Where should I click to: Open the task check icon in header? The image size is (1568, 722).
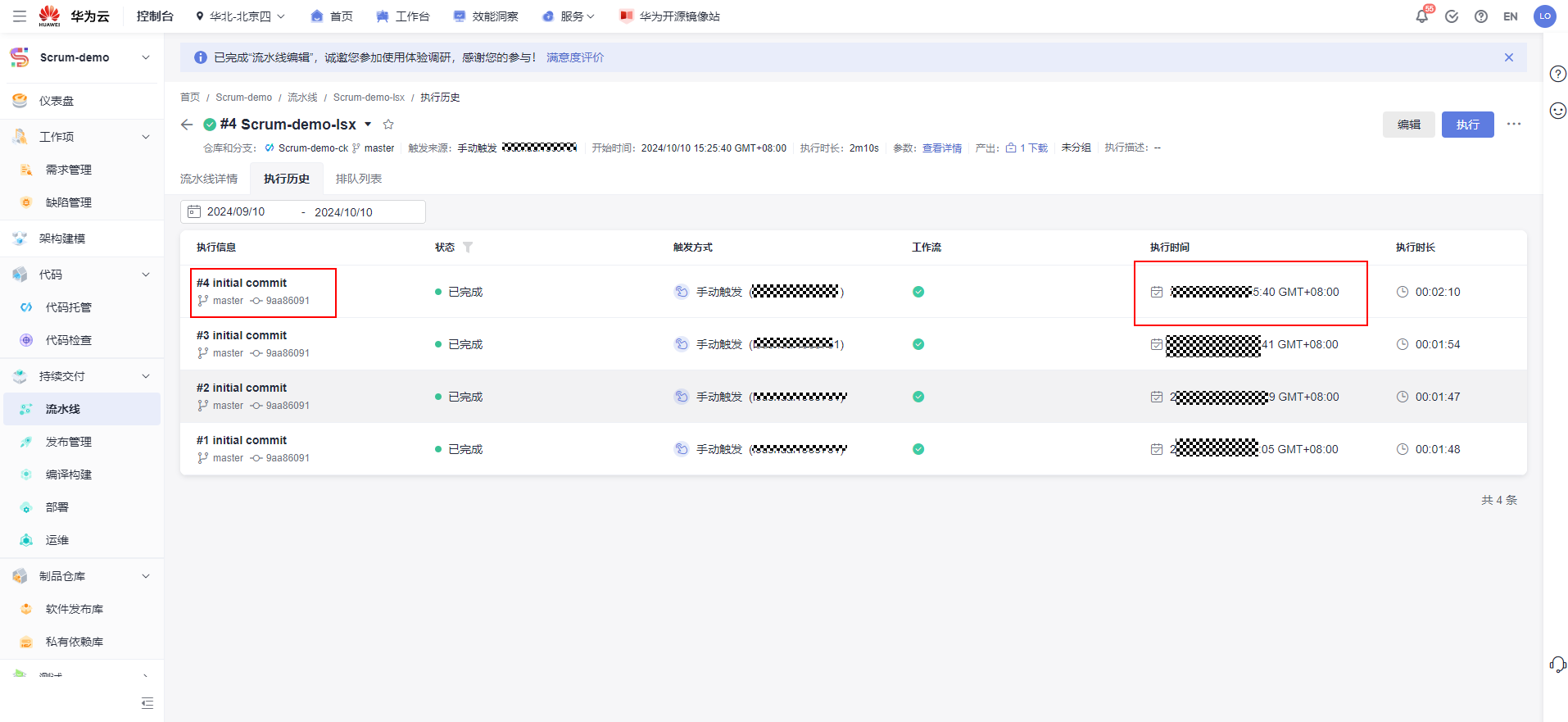(1452, 16)
